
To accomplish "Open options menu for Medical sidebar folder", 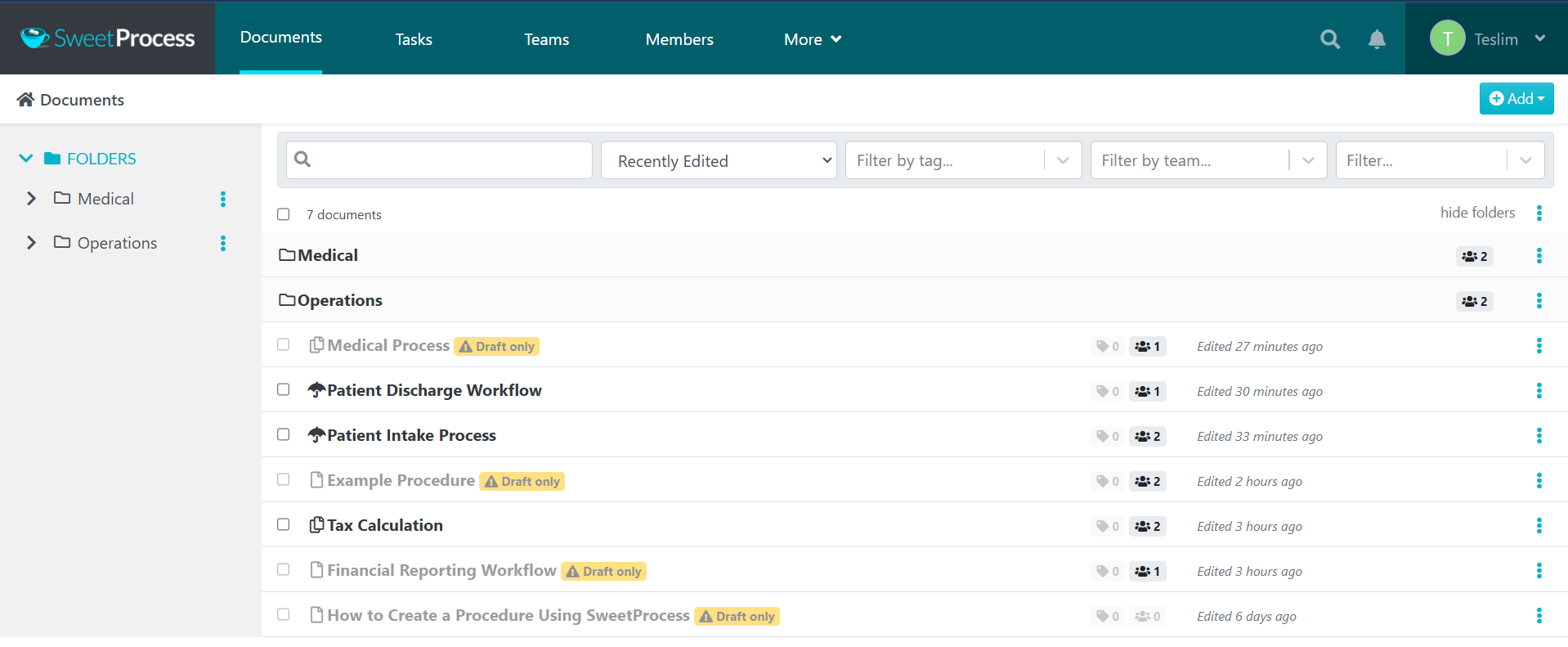I will (x=222, y=199).
